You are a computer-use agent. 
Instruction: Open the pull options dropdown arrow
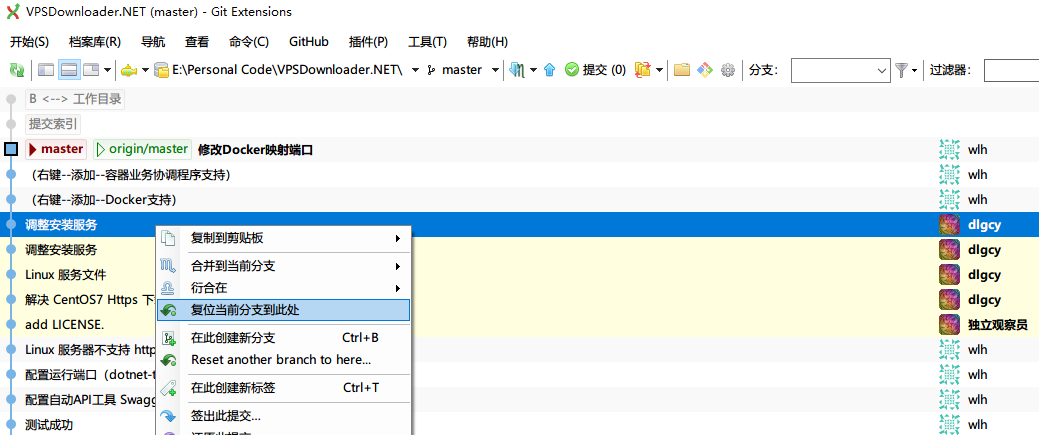533,70
